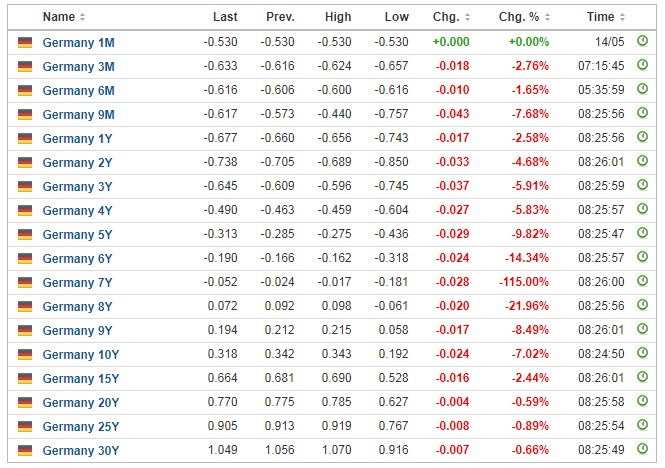
Task: Select the +0.00% change value
Action: [529, 42]
